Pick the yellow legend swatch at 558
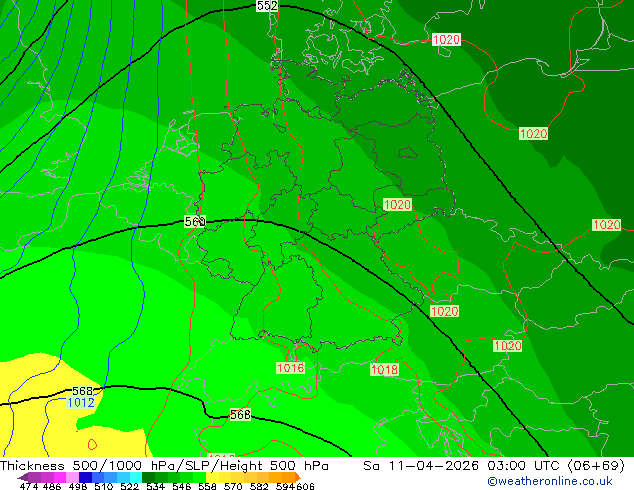The image size is (634, 490). coord(212,477)
